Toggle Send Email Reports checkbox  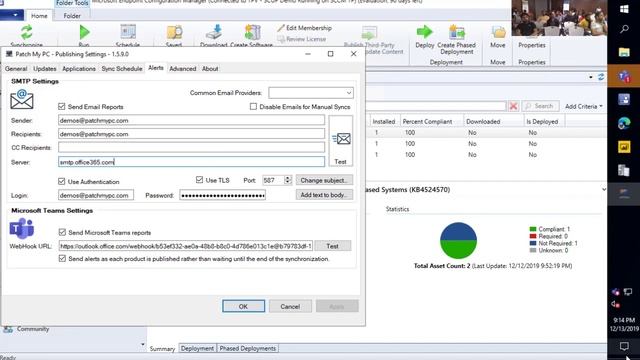62,107
